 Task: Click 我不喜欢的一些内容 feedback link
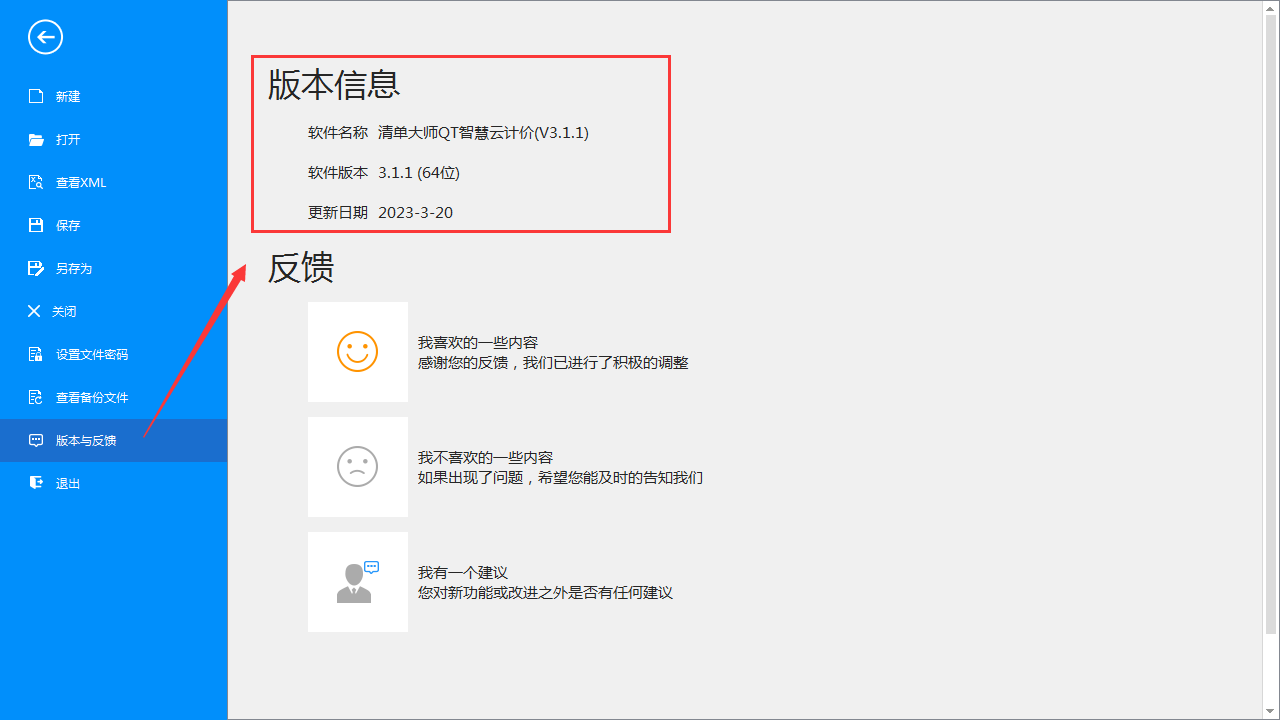click(x=486, y=457)
